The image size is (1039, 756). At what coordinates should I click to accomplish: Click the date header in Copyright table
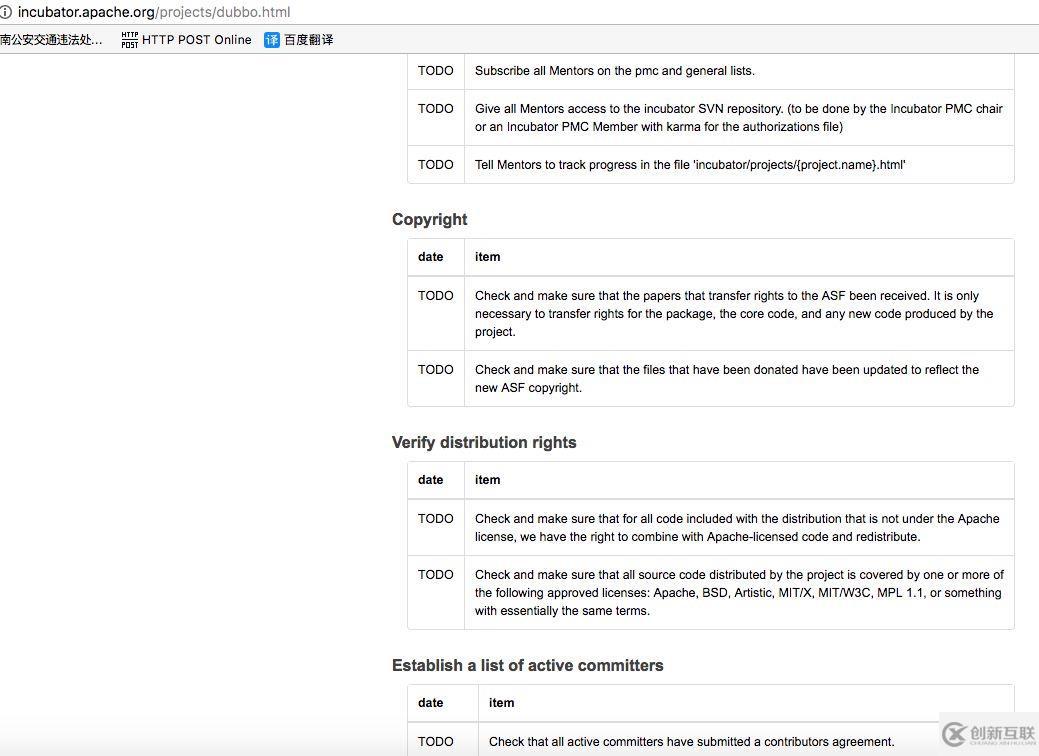click(431, 257)
